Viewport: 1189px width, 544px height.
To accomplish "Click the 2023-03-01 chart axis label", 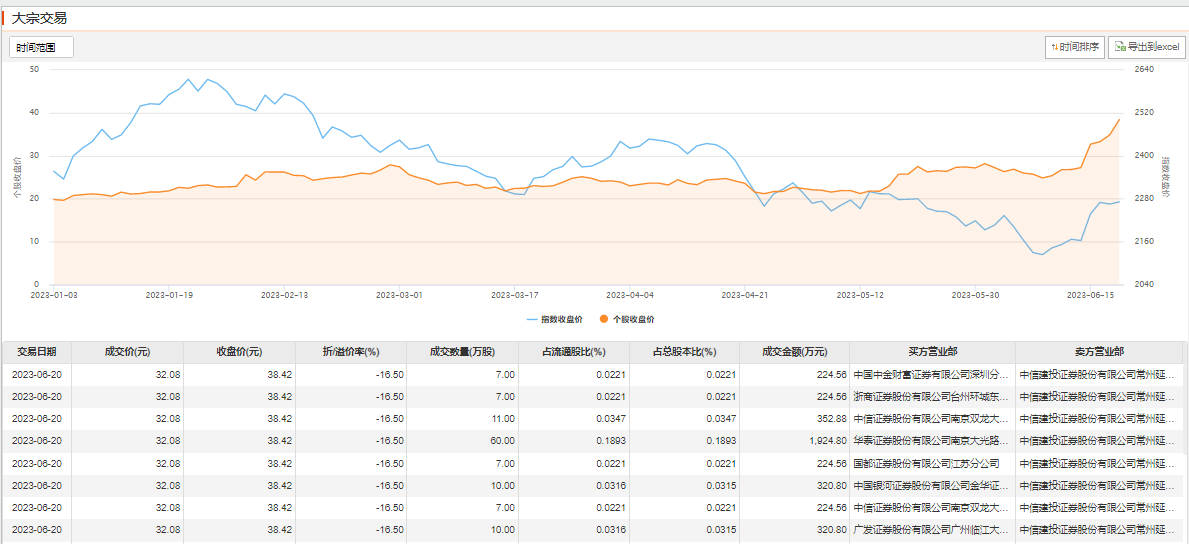I will click(x=399, y=294).
